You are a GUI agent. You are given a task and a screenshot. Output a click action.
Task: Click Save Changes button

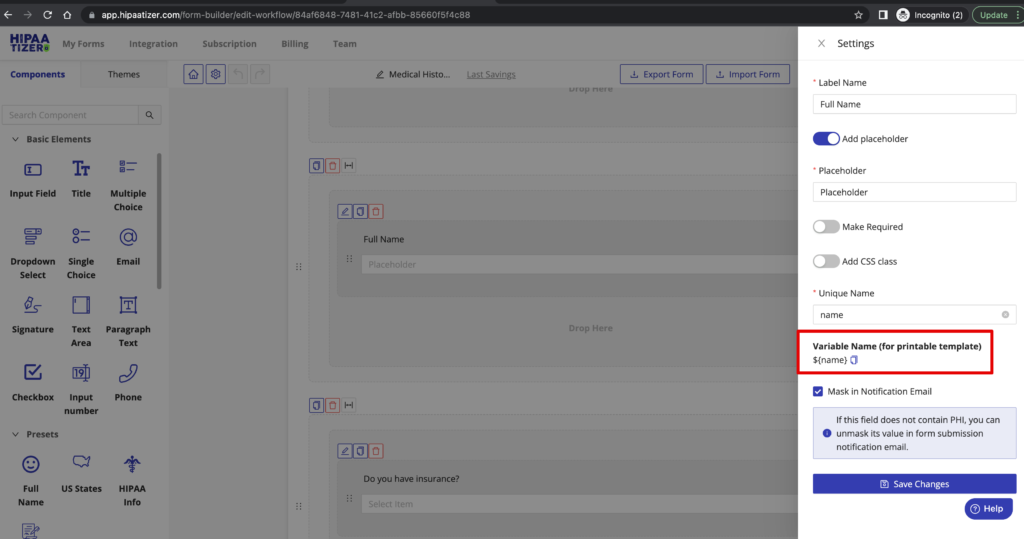[914, 484]
